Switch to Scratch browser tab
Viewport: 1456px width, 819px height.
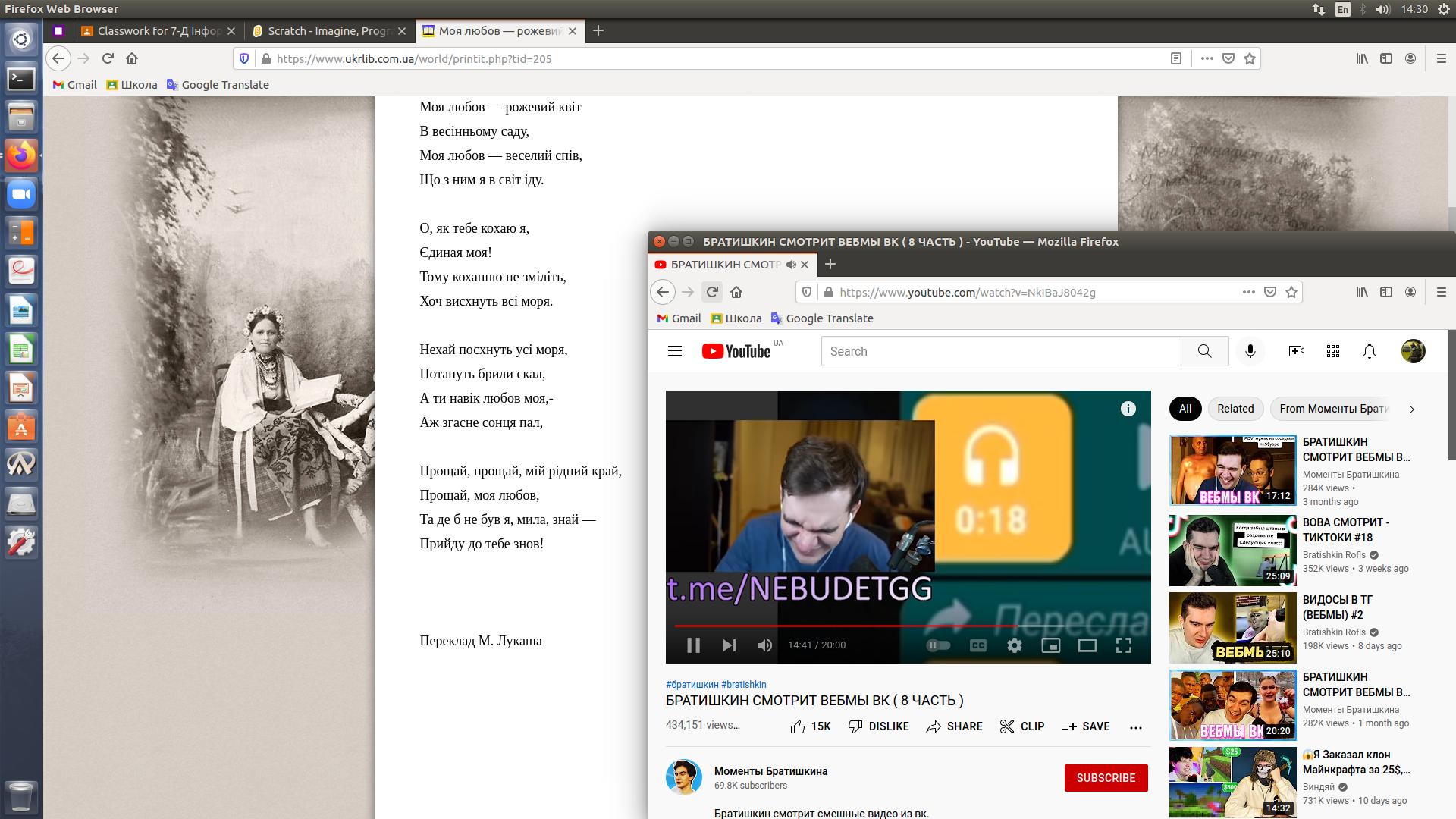(x=328, y=31)
